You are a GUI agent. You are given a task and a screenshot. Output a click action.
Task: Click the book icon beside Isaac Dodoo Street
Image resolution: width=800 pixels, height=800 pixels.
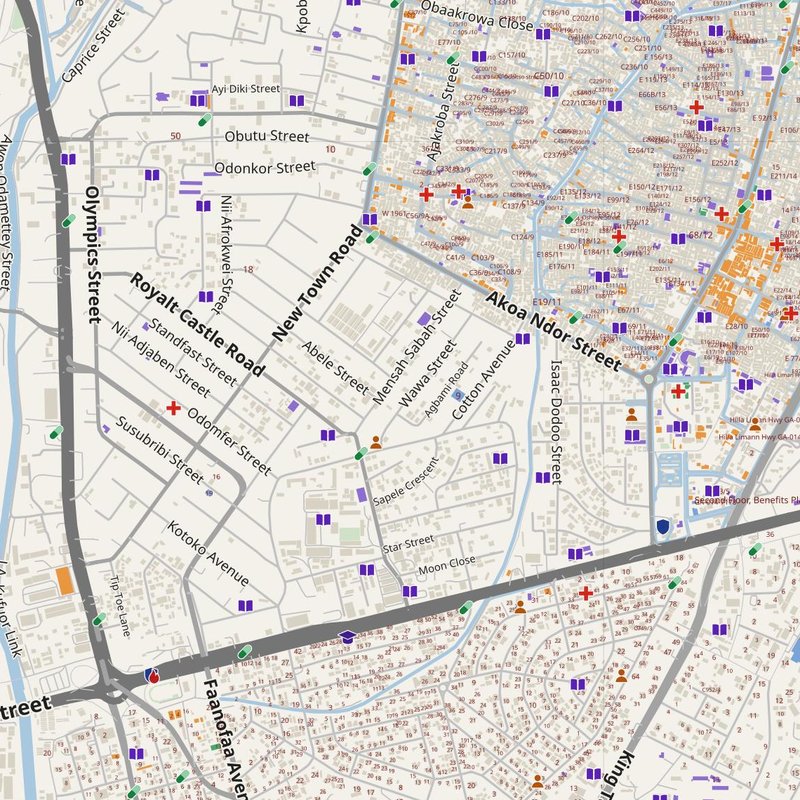543,478
